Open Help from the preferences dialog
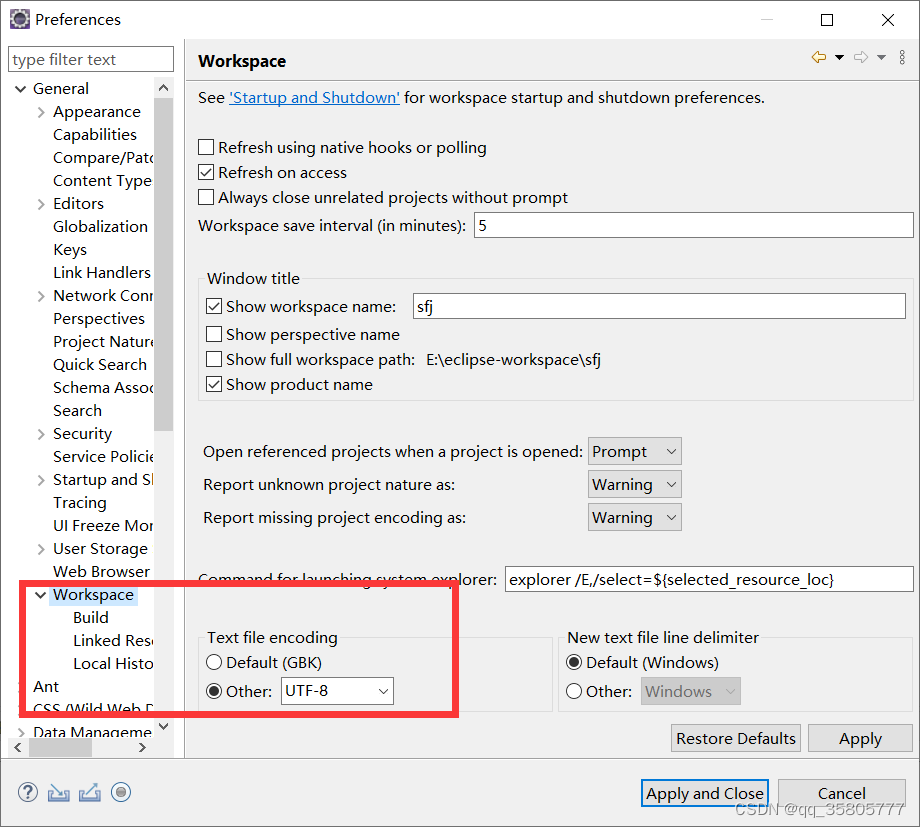 tap(27, 792)
